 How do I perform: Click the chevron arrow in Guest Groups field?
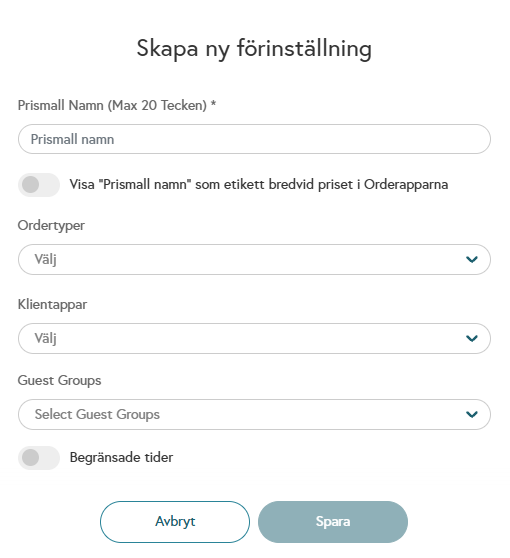472,414
